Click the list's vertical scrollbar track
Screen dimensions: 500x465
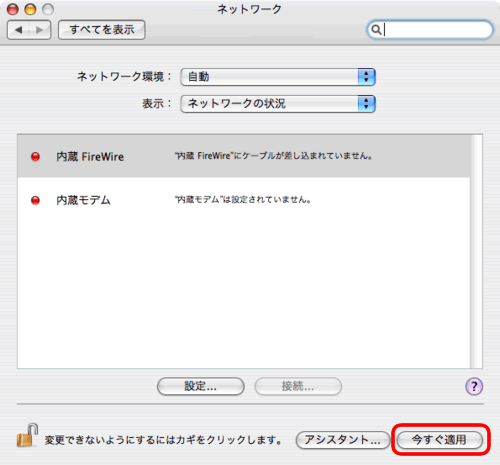tap(476, 251)
